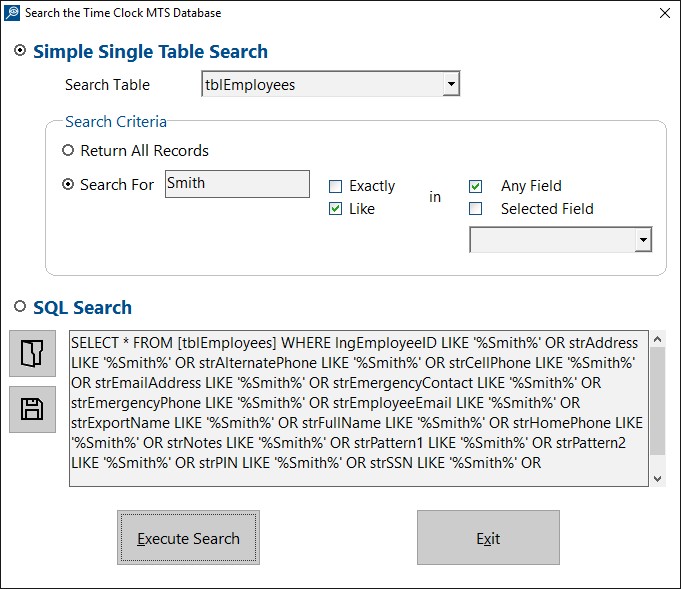Click the Smith search text field
This screenshot has width=681, height=589.
tap(237, 184)
